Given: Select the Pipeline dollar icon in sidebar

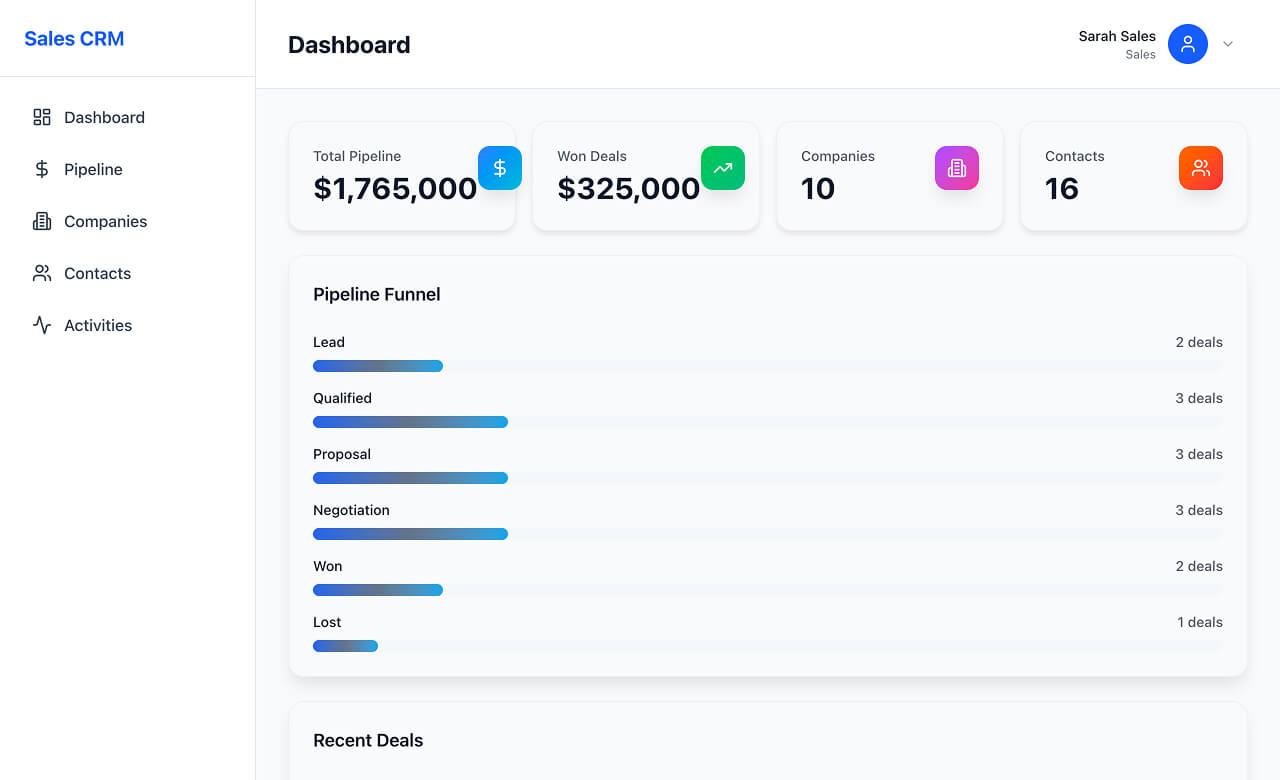Looking at the screenshot, I should point(41,169).
